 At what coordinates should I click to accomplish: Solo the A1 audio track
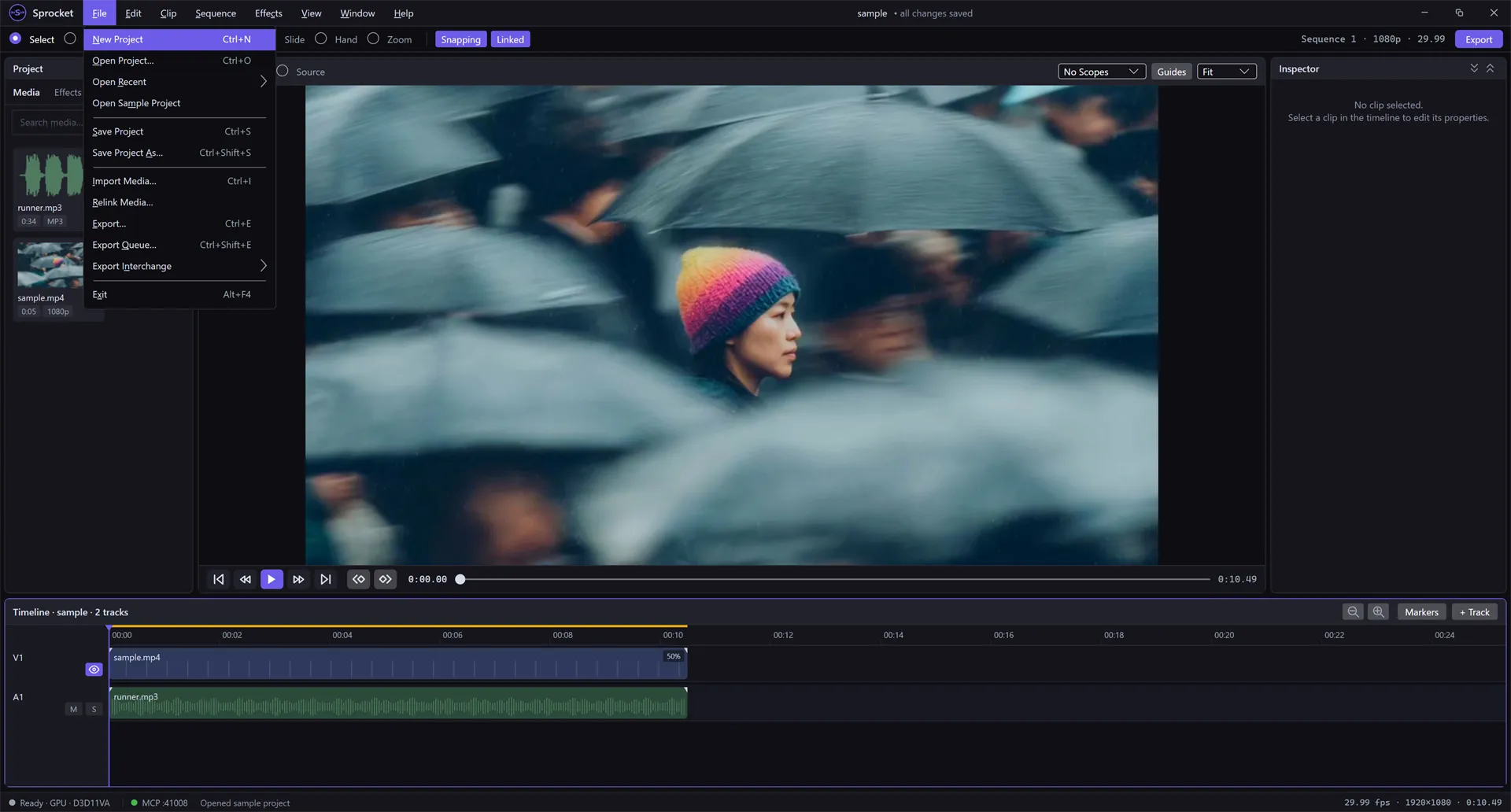pos(94,709)
